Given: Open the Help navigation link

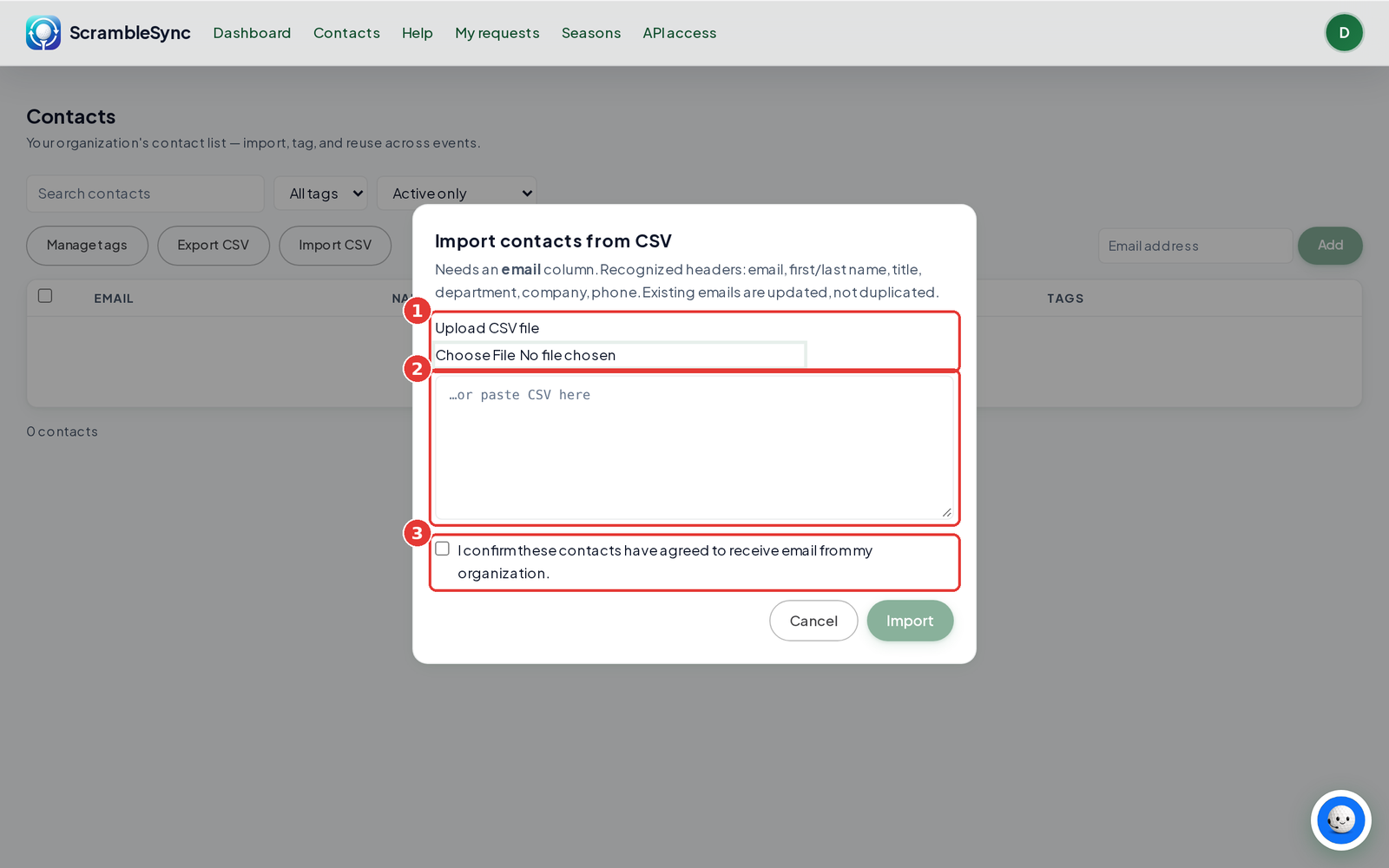Looking at the screenshot, I should [x=418, y=33].
